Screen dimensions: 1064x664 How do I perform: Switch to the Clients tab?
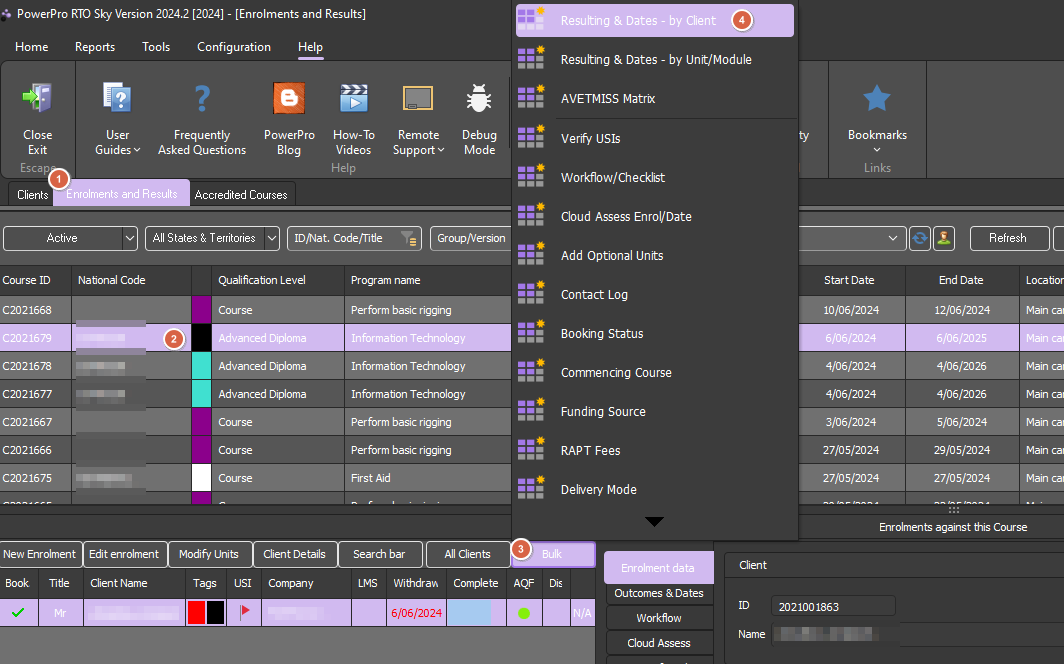(x=32, y=195)
